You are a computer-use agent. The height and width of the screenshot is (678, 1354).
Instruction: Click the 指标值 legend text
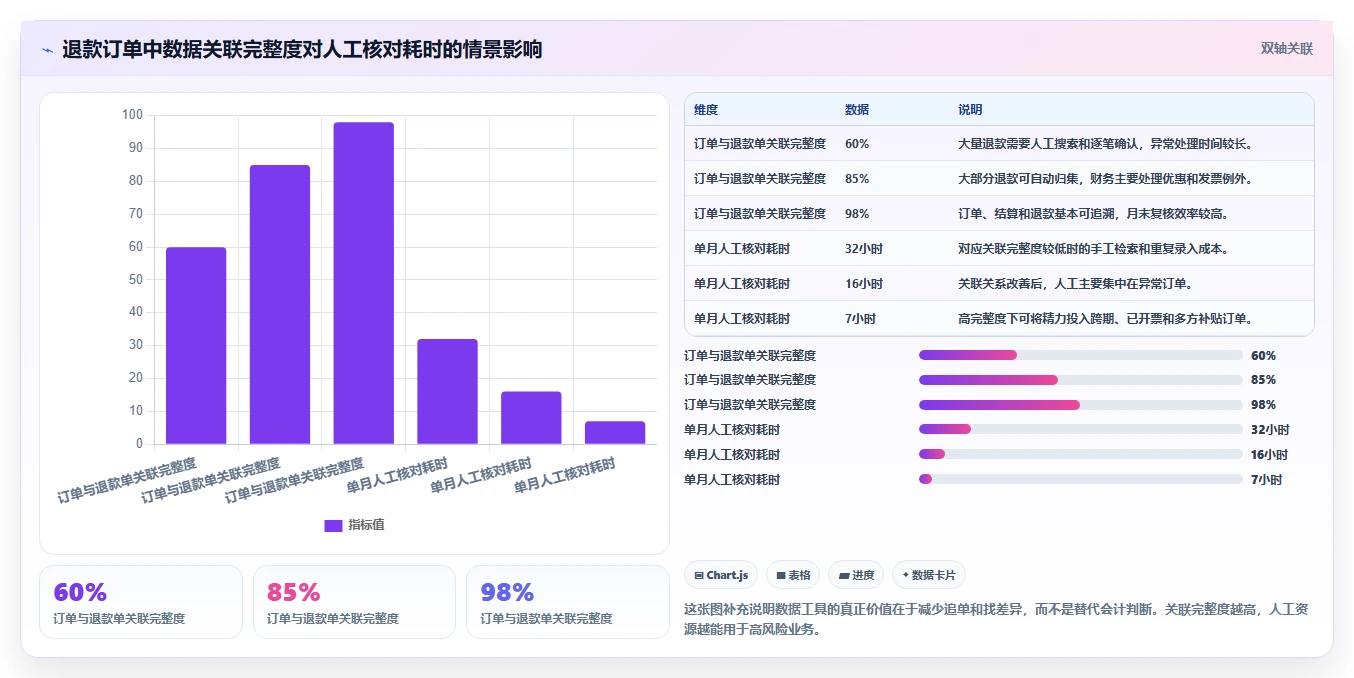pyautogui.click(x=366, y=526)
